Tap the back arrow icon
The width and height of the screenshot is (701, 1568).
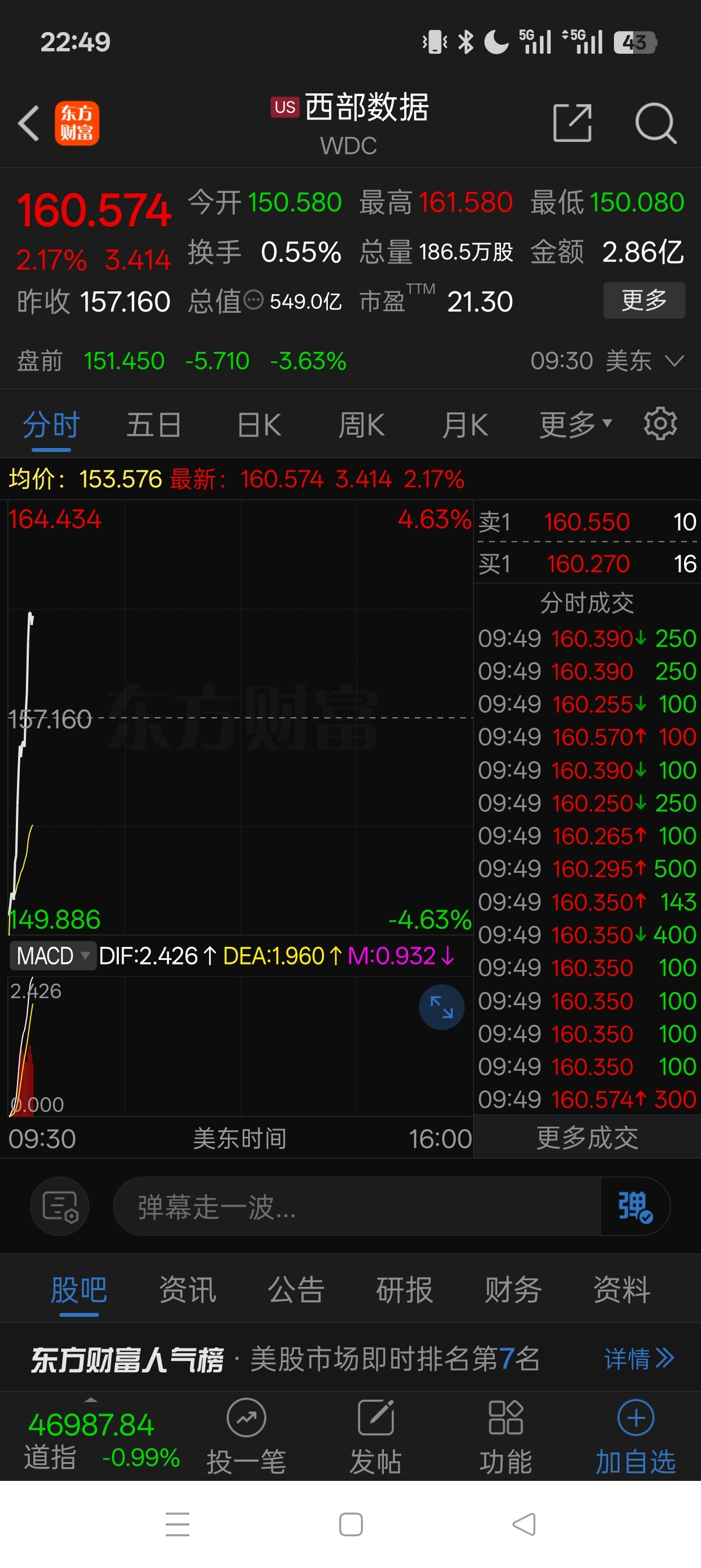[29, 123]
